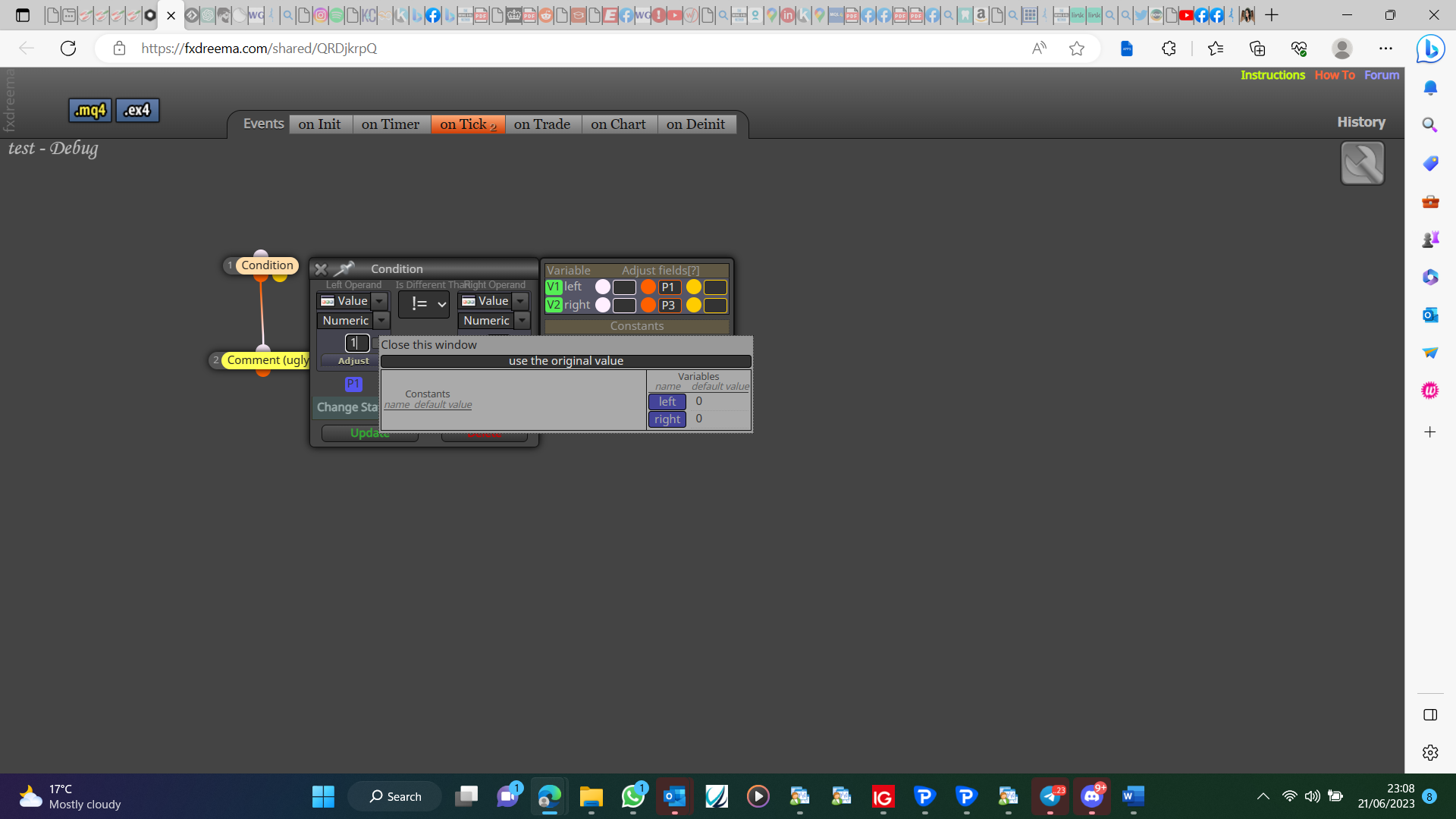1456x819 pixels.
Task: Open the != comparison operator dropdown
Action: click(x=424, y=304)
